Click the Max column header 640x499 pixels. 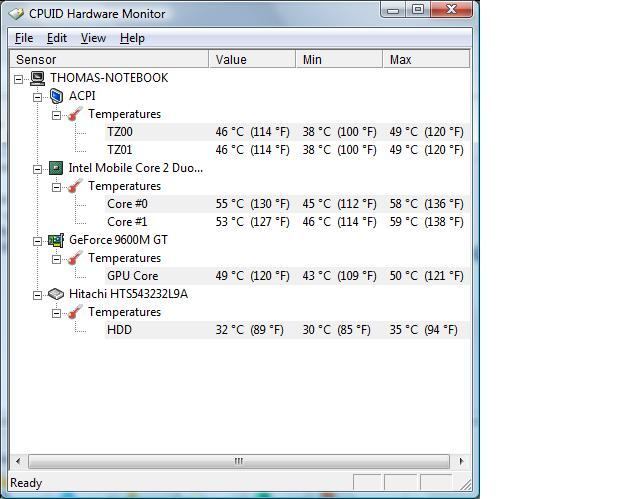point(426,60)
